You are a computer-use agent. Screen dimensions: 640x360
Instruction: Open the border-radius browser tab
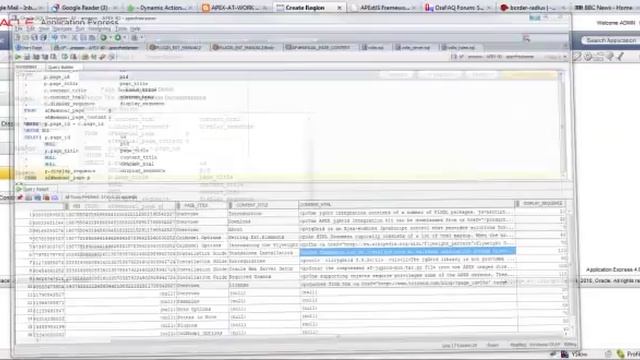point(533,7)
